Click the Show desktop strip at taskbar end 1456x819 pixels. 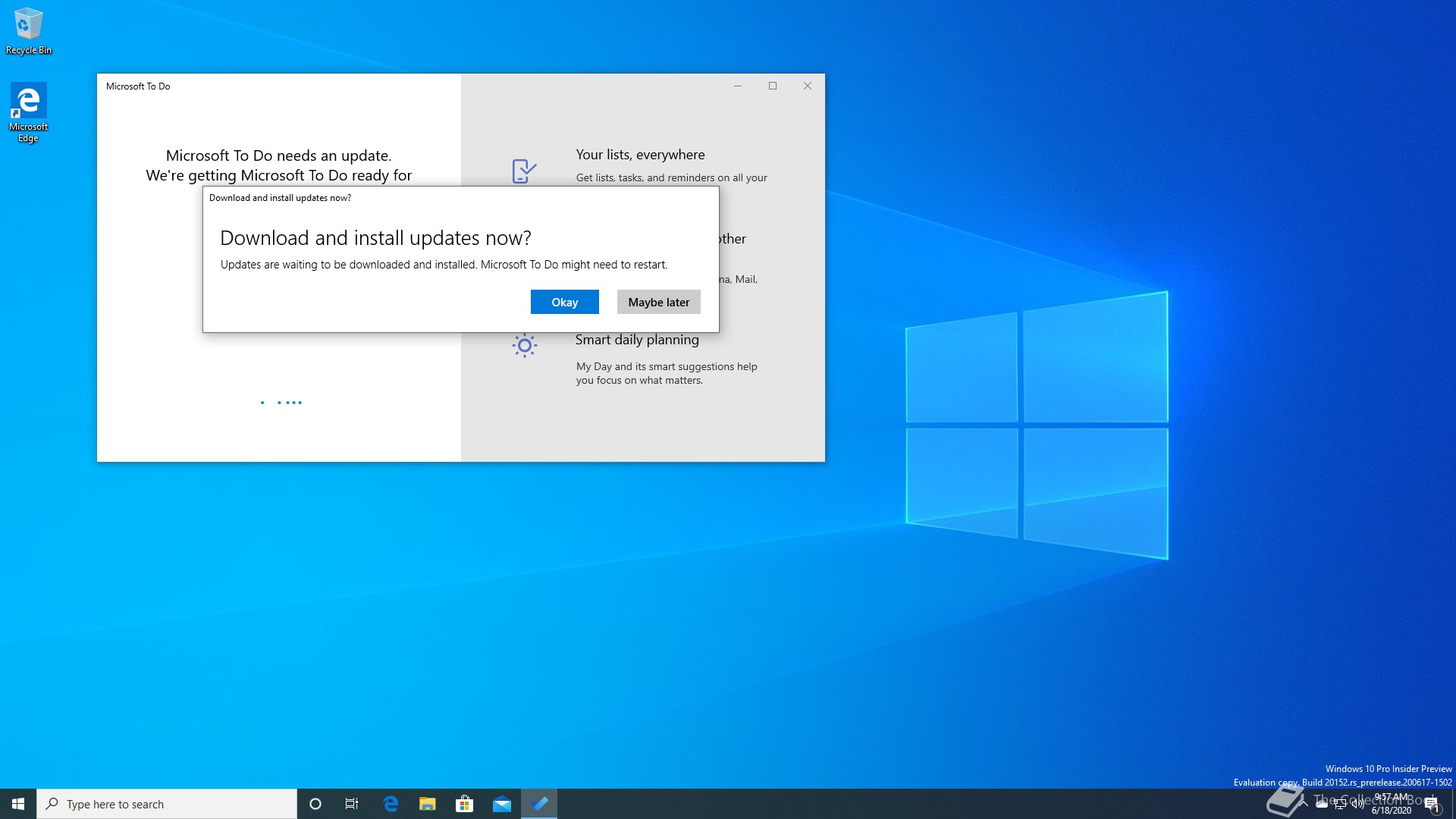coord(1453,804)
